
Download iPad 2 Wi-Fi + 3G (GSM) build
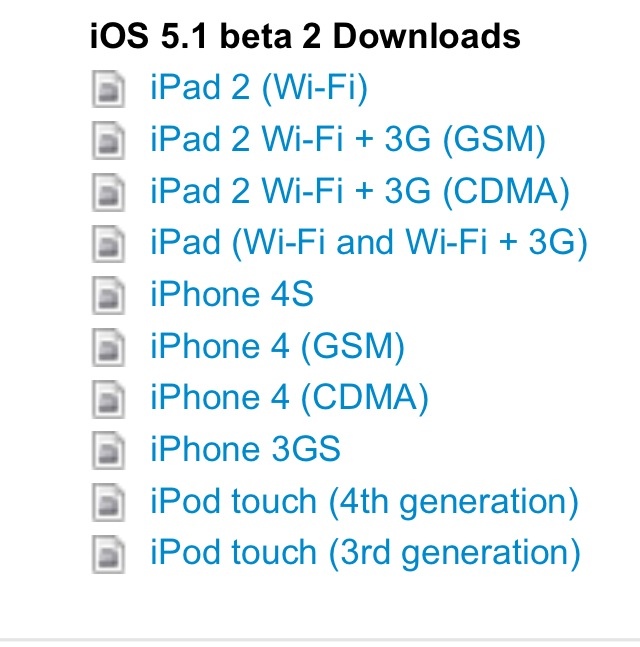[348, 139]
